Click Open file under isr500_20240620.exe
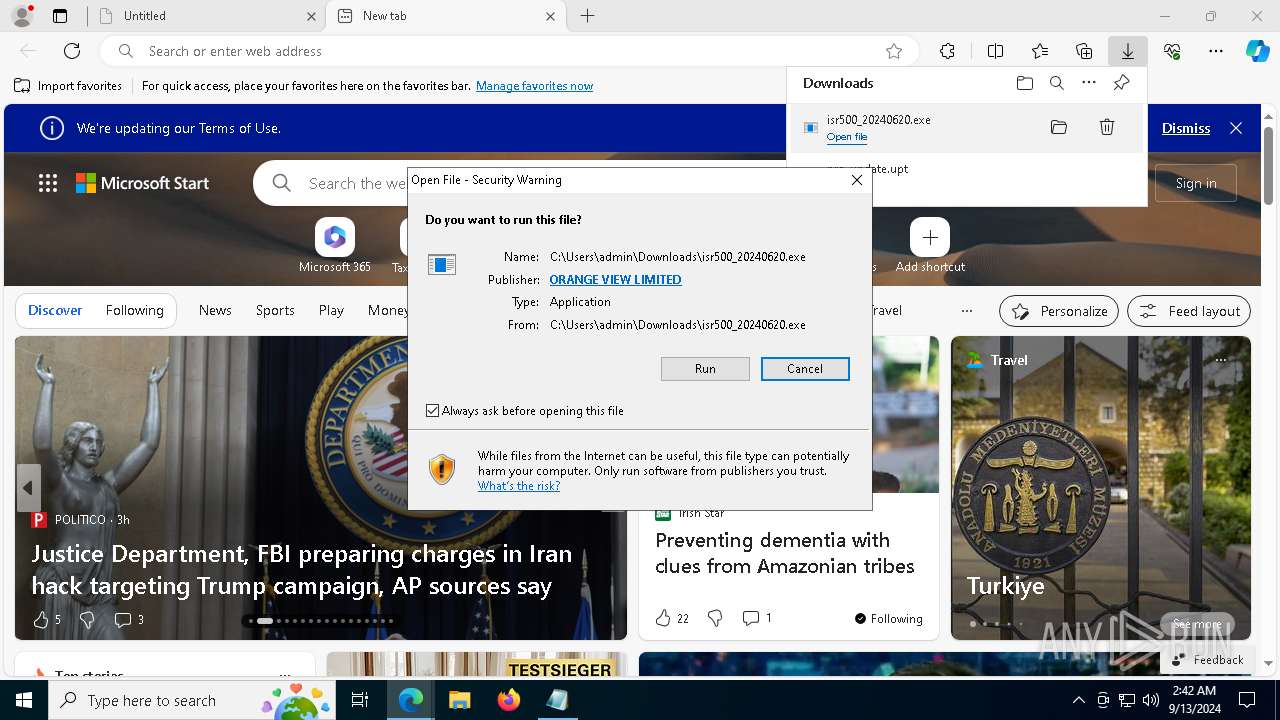 847,137
